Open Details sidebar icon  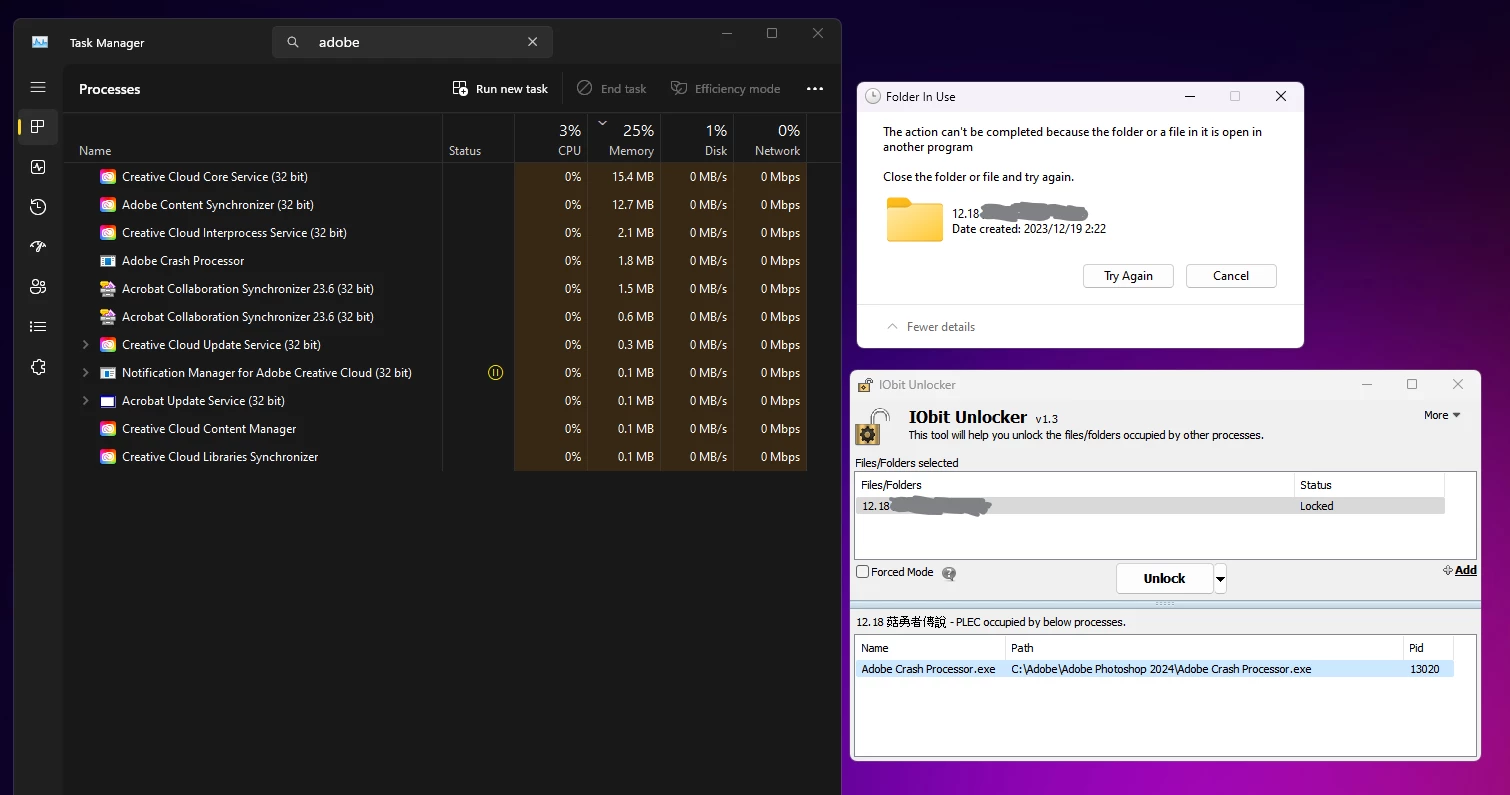pos(38,327)
